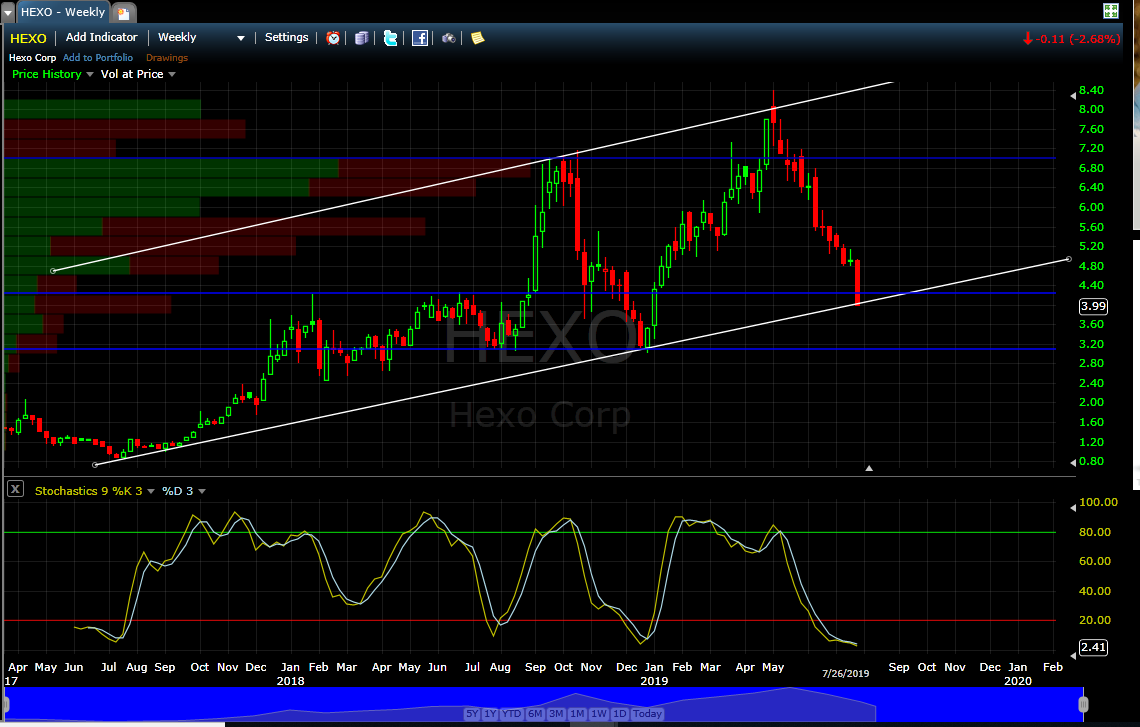Screen dimensions: 1140x727
Task: Click Stochastics 9 %K 3 label
Action: [89, 491]
